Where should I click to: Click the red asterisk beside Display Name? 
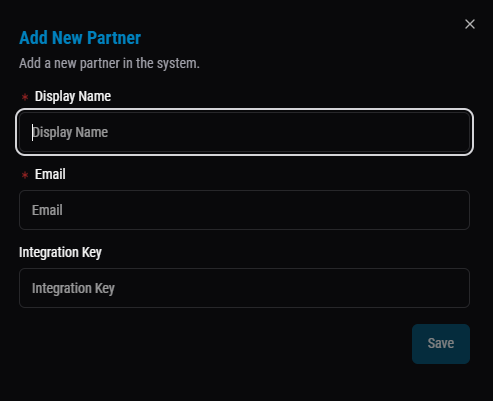point(25,97)
